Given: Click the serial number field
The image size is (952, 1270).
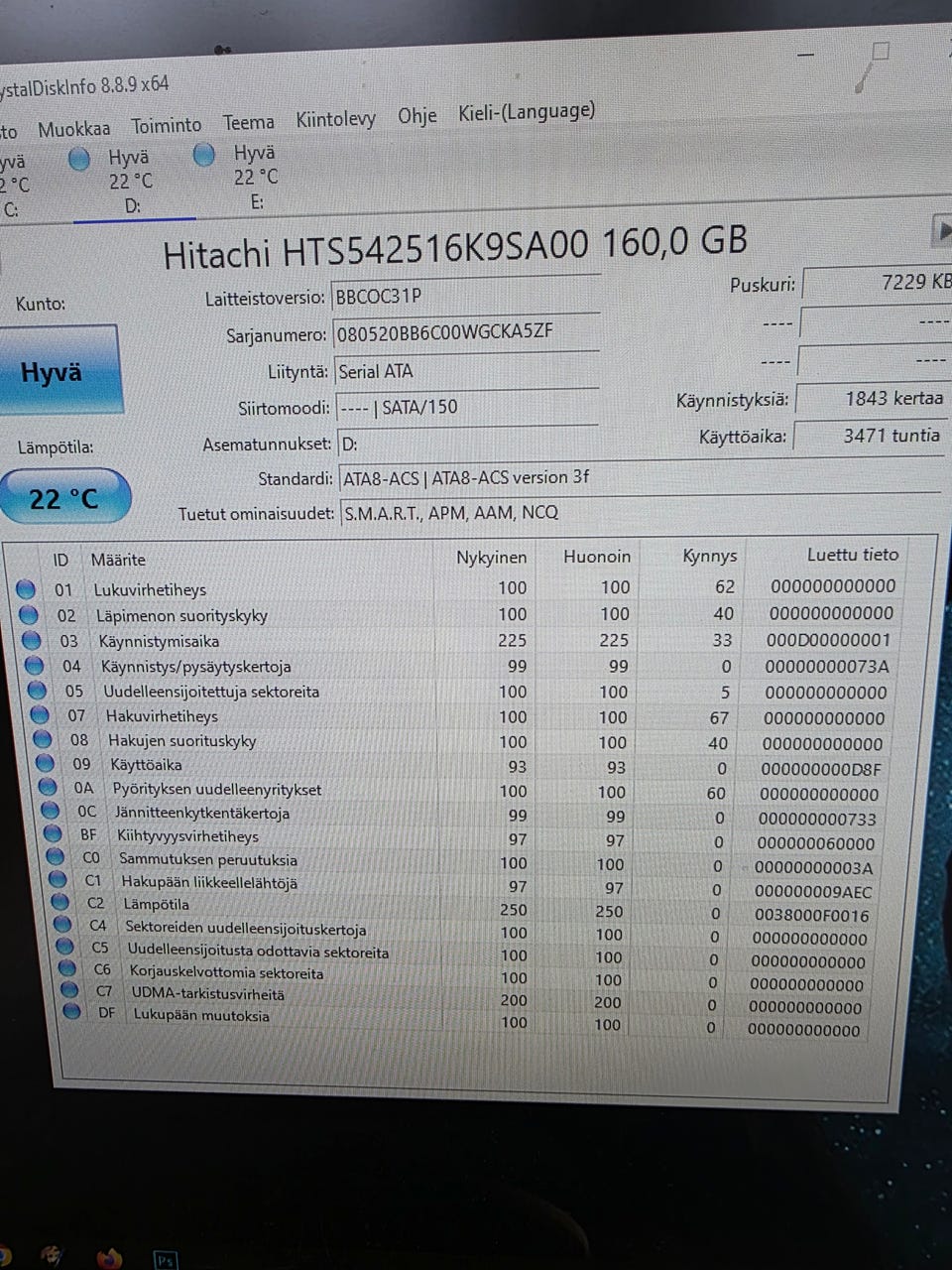Looking at the screenshot, I should click(x=466, y=332).
